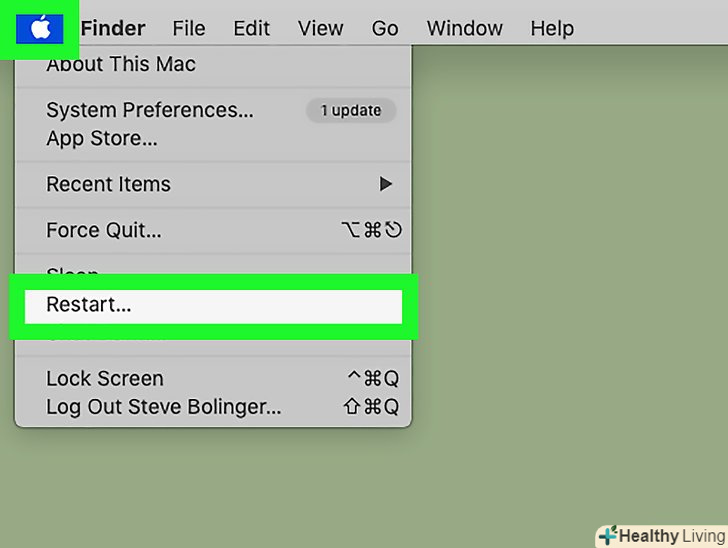Open the Go menu
Screen dimensions: 728x548
pos(385,29)
